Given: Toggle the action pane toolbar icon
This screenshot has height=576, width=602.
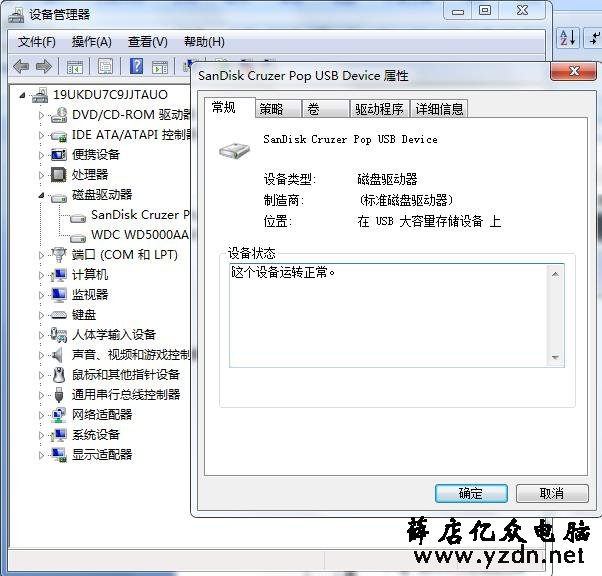Looking at the screenshot, I should (x=160, y=67).
